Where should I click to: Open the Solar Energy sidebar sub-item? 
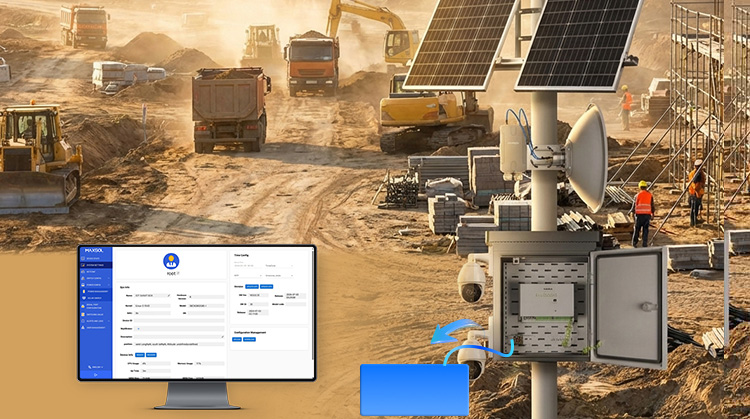tap(96, 298)
